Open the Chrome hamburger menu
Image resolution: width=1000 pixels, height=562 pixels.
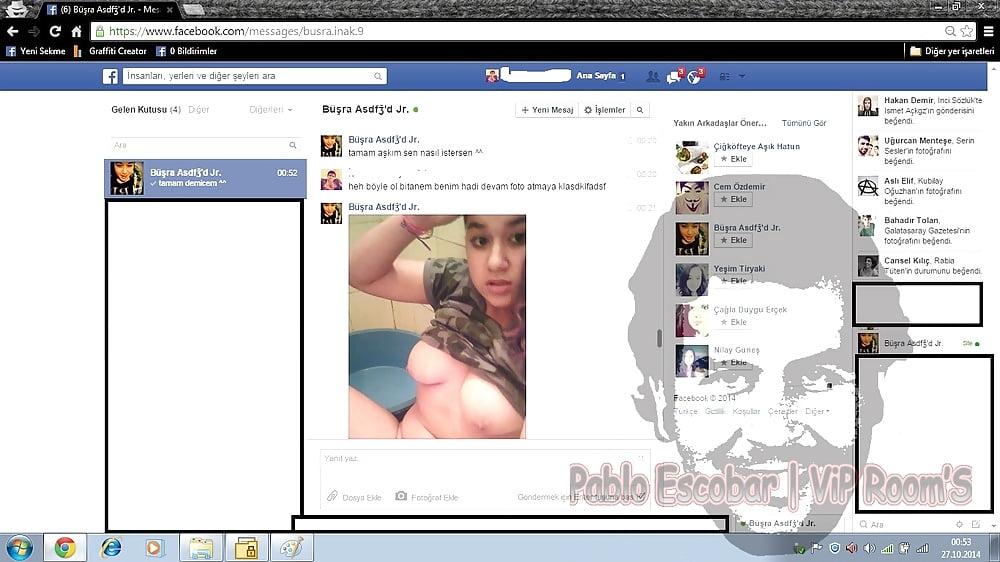click(x=988, y=31)
